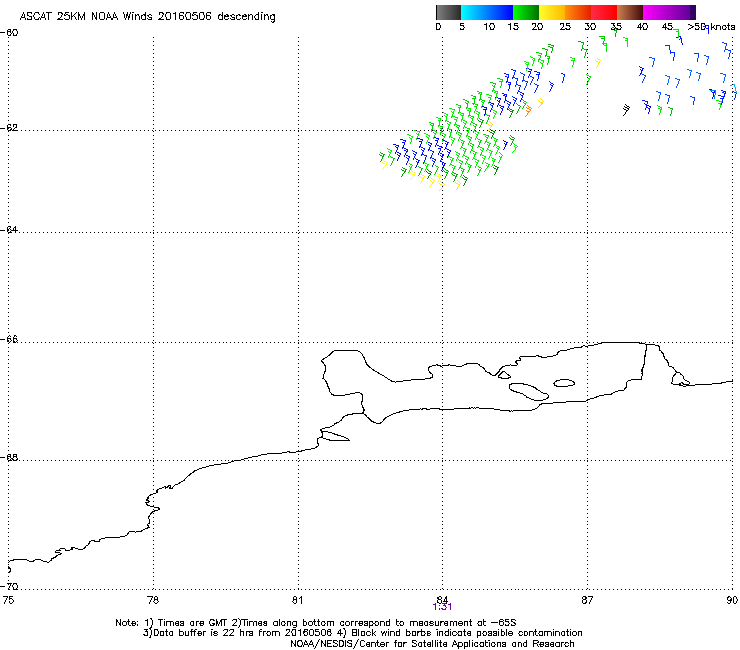Click the red 30-35 knots color segment

(x=604, y=12)
